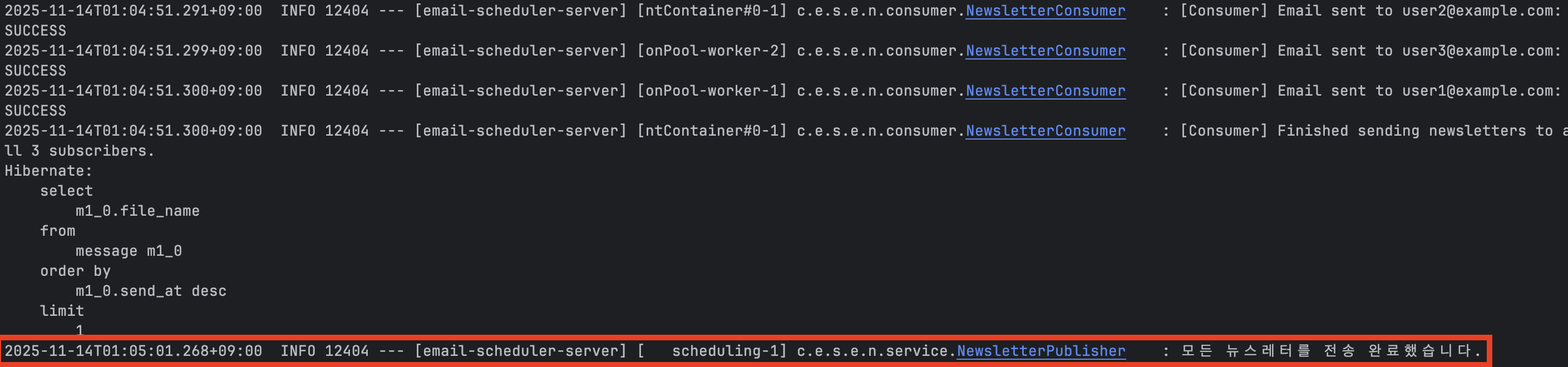Click the 01:05:01.268 timestamp
The width and height of the screenshot is (1568, 367).
click(x=134, y=351)
